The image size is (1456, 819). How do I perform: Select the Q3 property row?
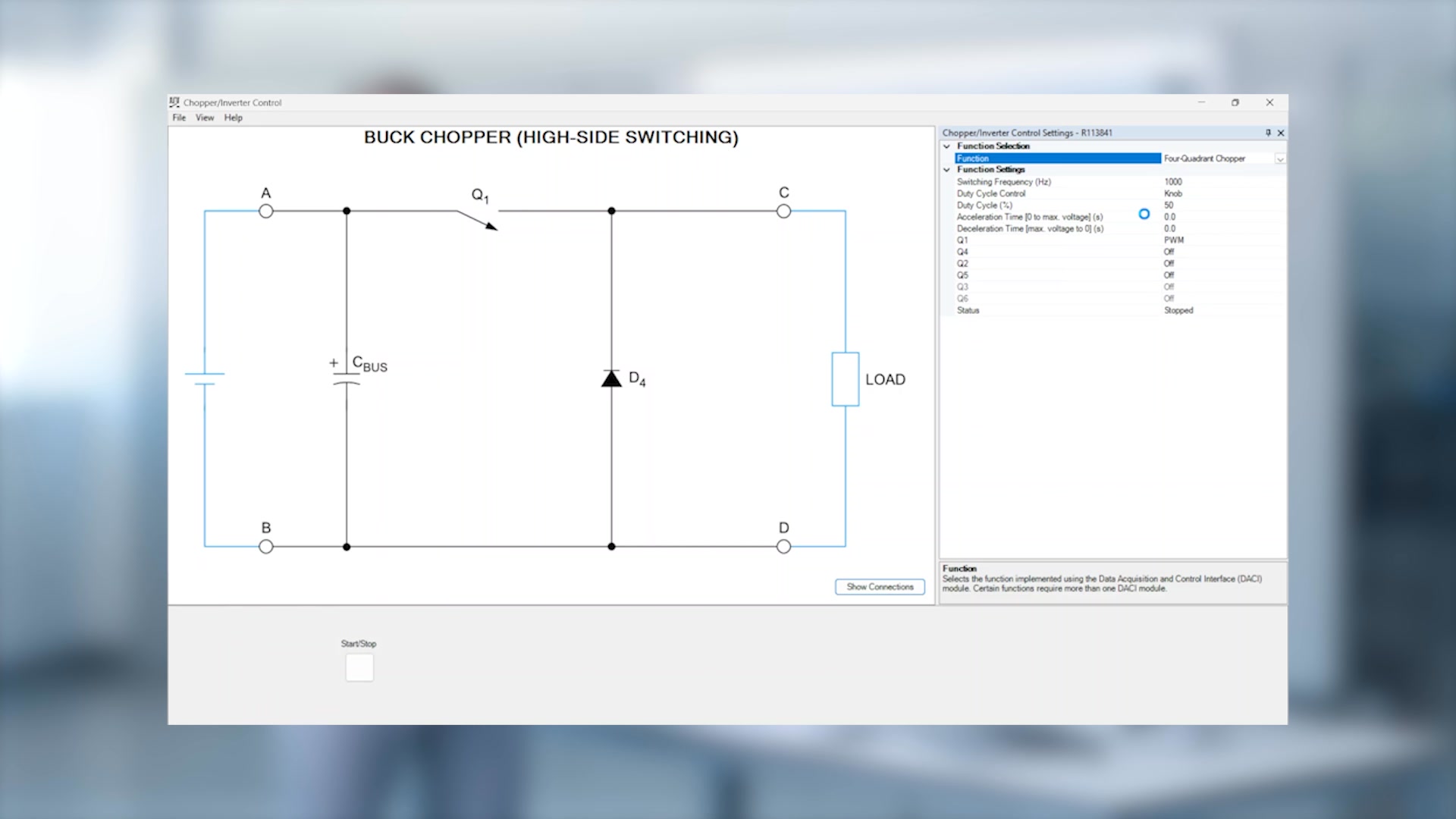coord(1119,287)
